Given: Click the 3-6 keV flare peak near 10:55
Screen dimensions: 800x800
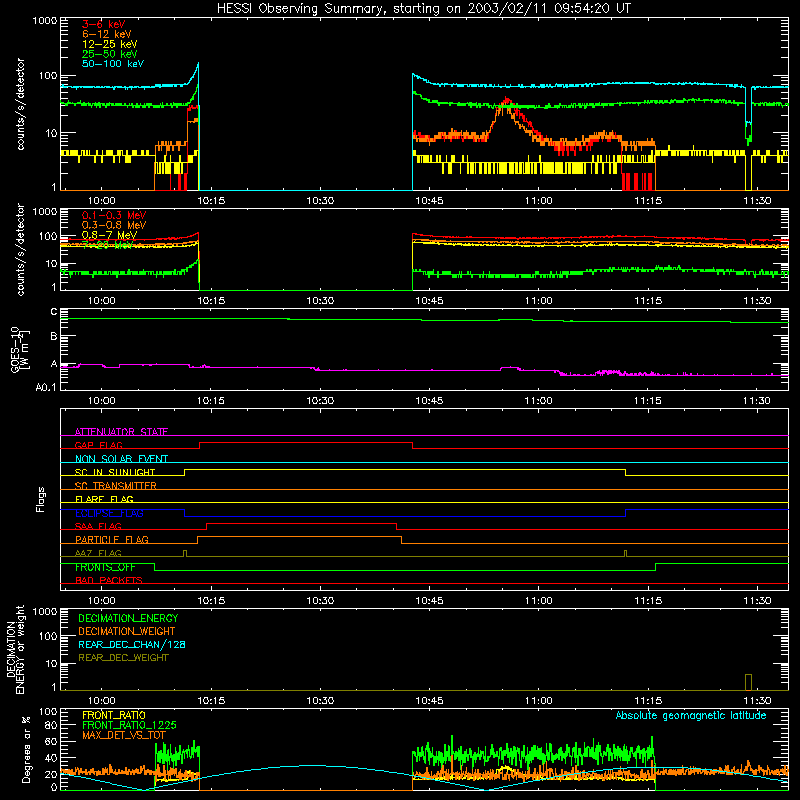Looking at the screenshot, I should (506, 101).
